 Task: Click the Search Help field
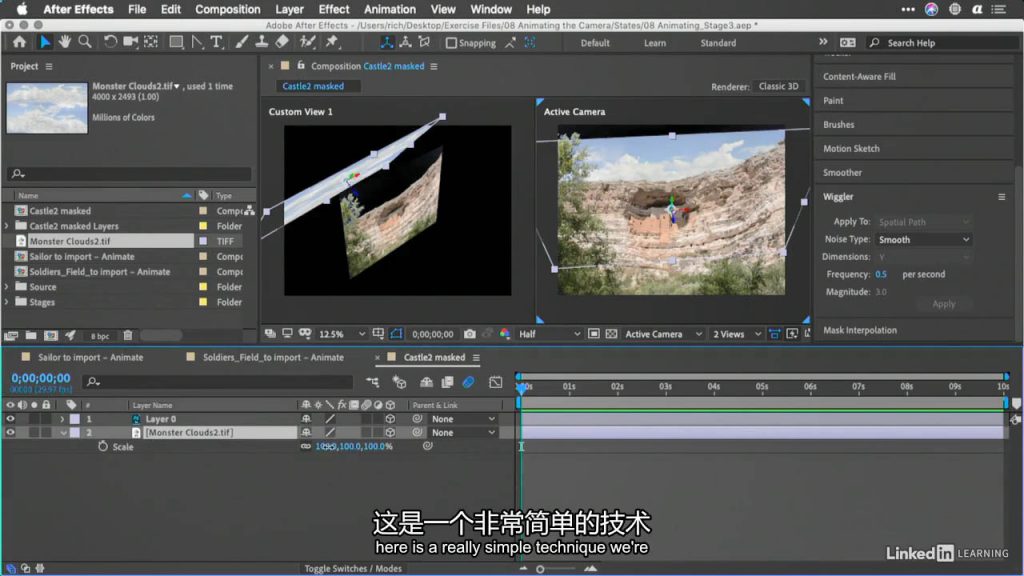pos(942,43)
